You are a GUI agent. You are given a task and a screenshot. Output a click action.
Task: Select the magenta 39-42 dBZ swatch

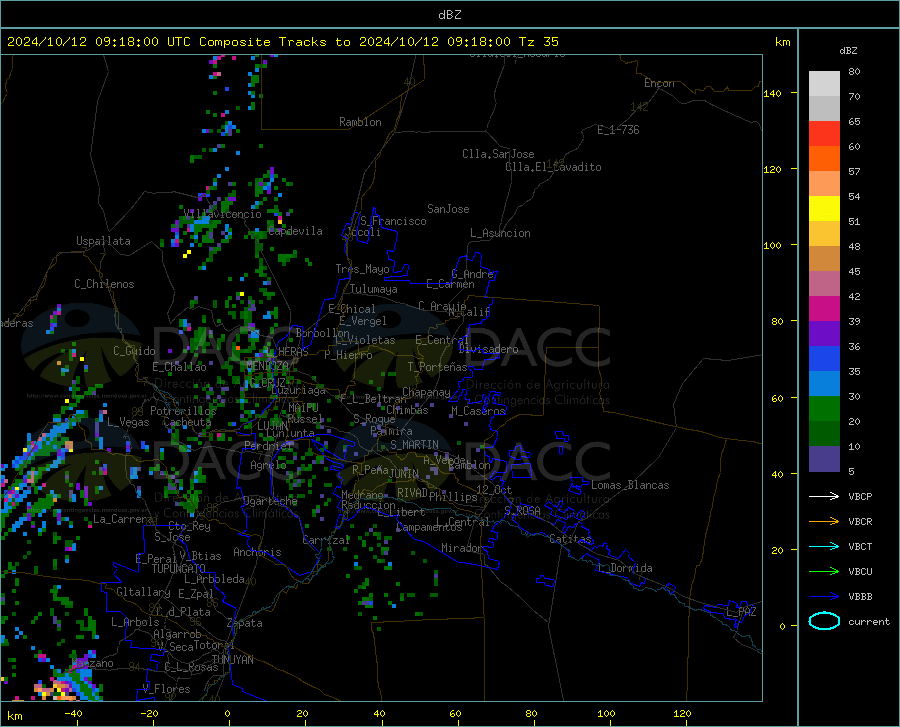click(x=824, y=309)
